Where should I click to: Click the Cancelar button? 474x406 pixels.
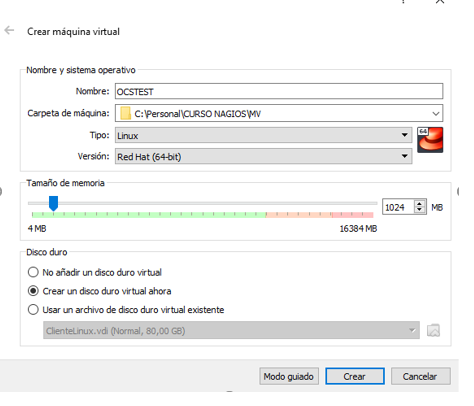[420, 376]
